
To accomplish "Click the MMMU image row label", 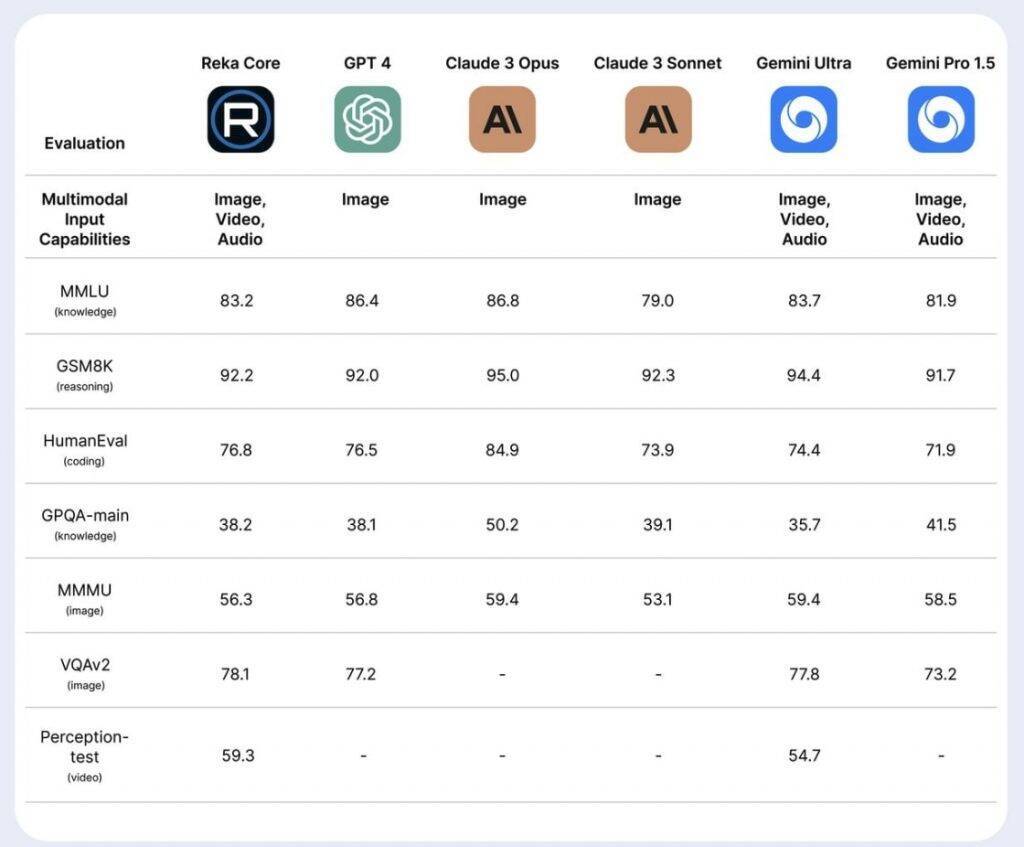I will [85, 598].
